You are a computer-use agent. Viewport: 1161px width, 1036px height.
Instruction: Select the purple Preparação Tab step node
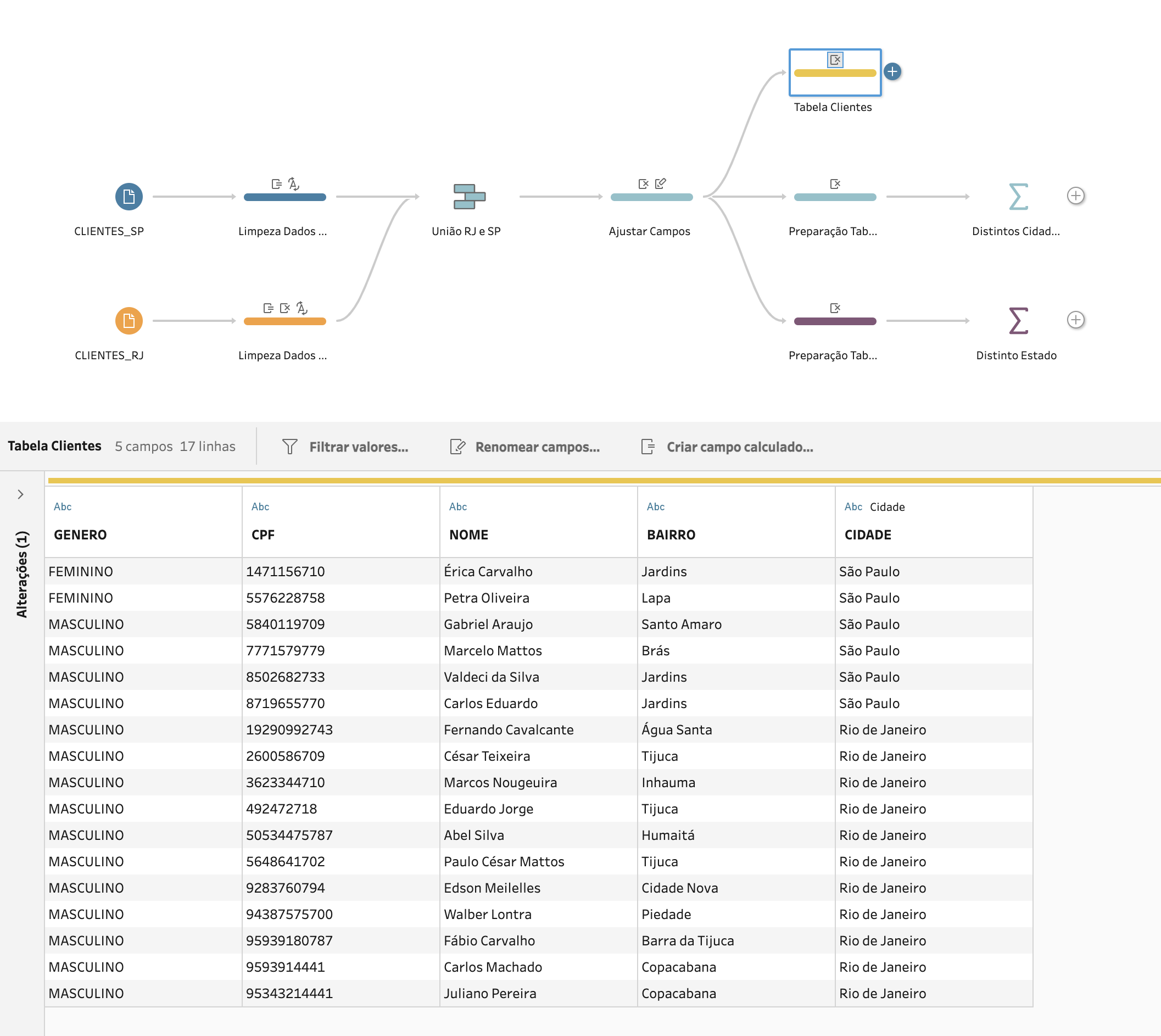(x=835, y=320)
